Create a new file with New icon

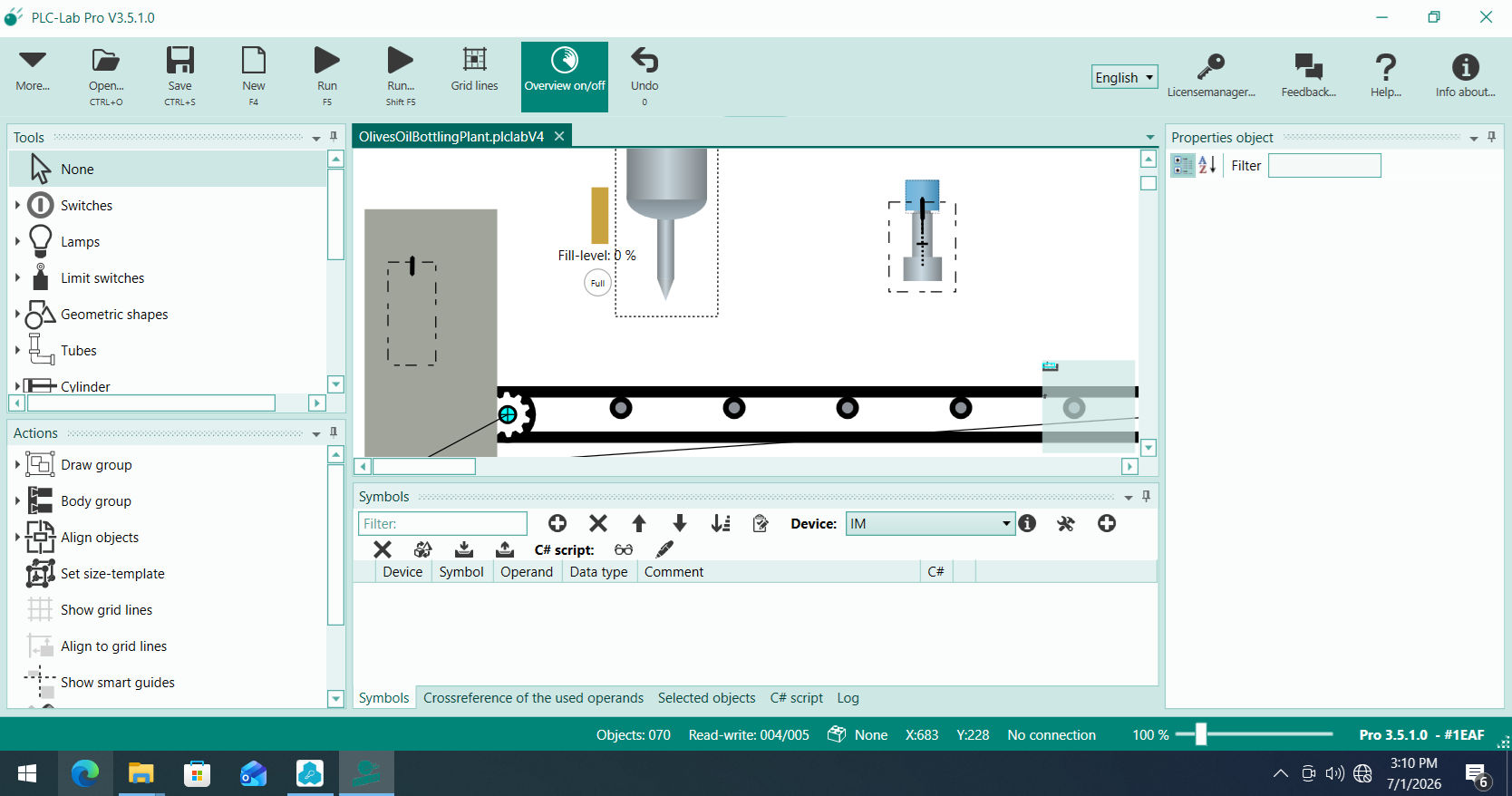click(254, 75)
